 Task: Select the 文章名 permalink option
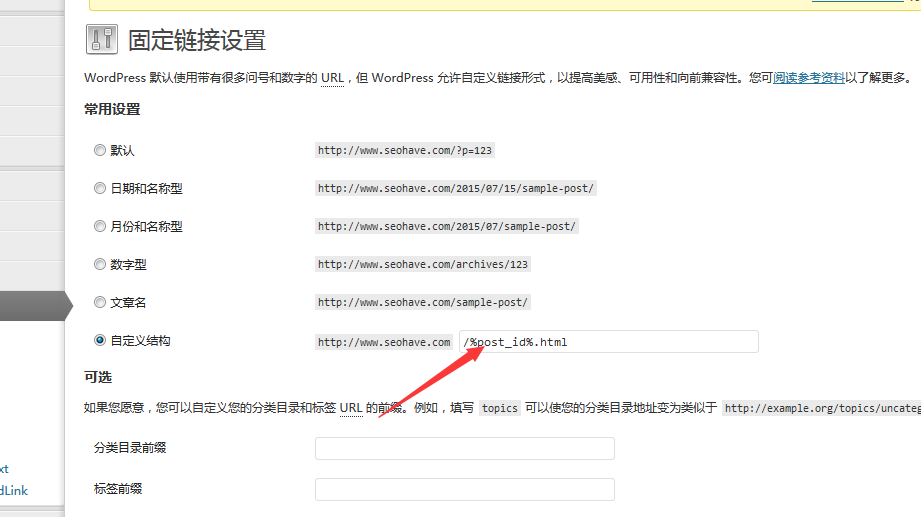pyautogui.click(x=100, y=302)
